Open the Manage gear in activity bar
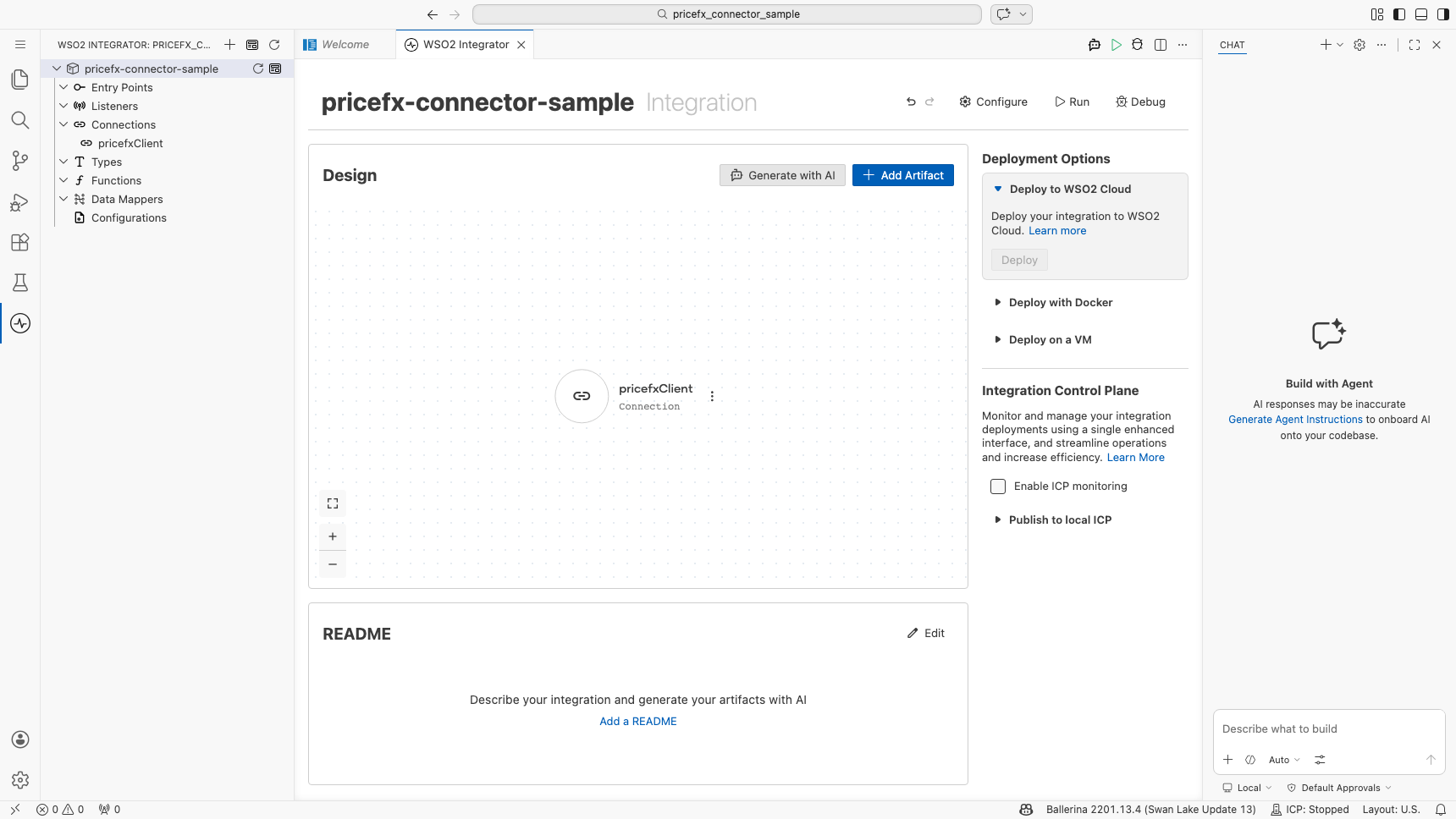 click(20, 780)
